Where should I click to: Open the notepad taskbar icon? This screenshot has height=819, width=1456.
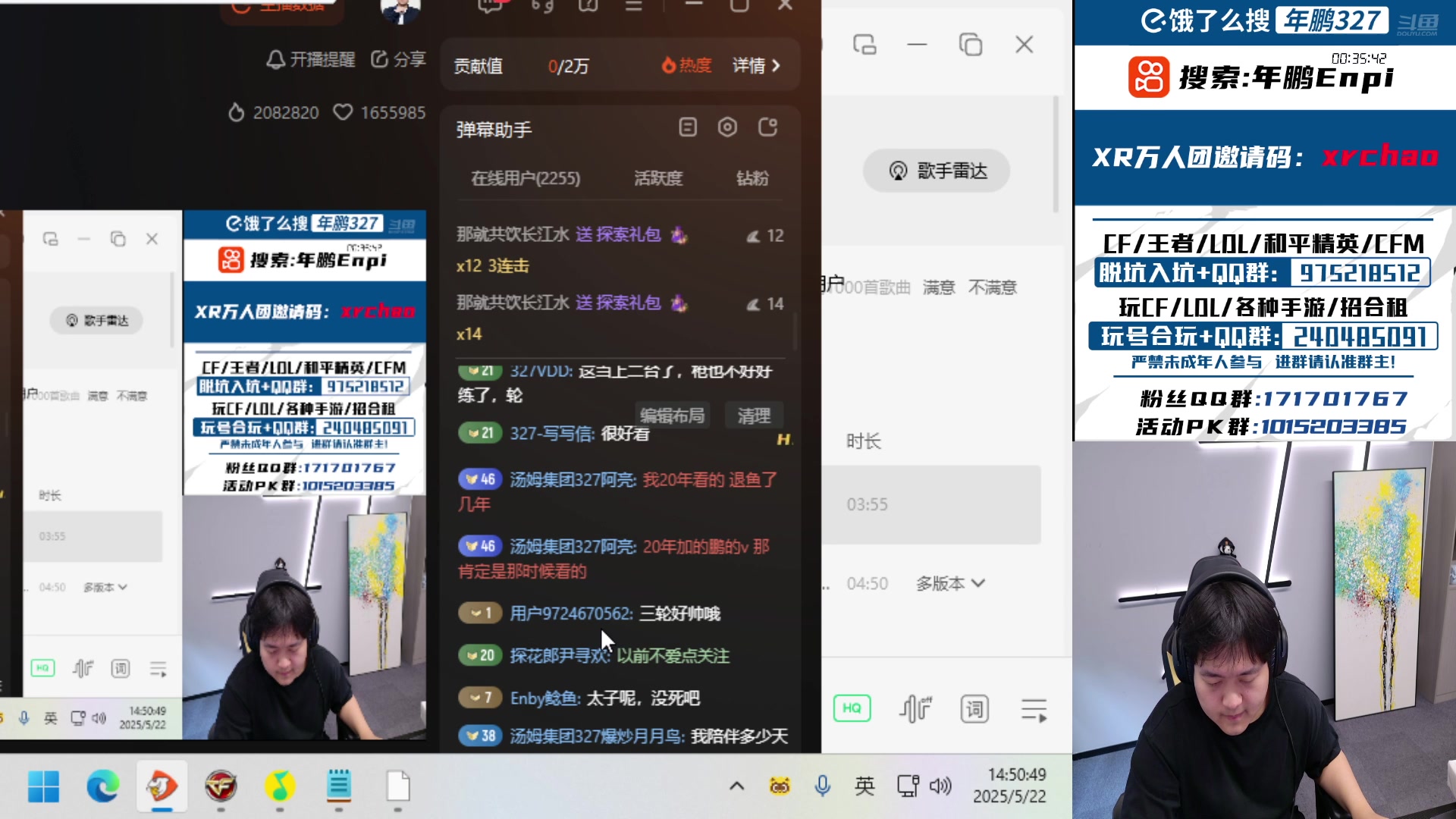point(338,786)
